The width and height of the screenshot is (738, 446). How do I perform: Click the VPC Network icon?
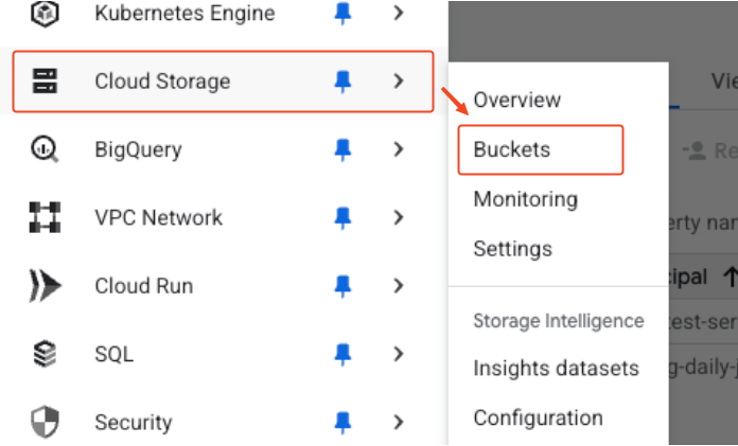click(45, 217)
